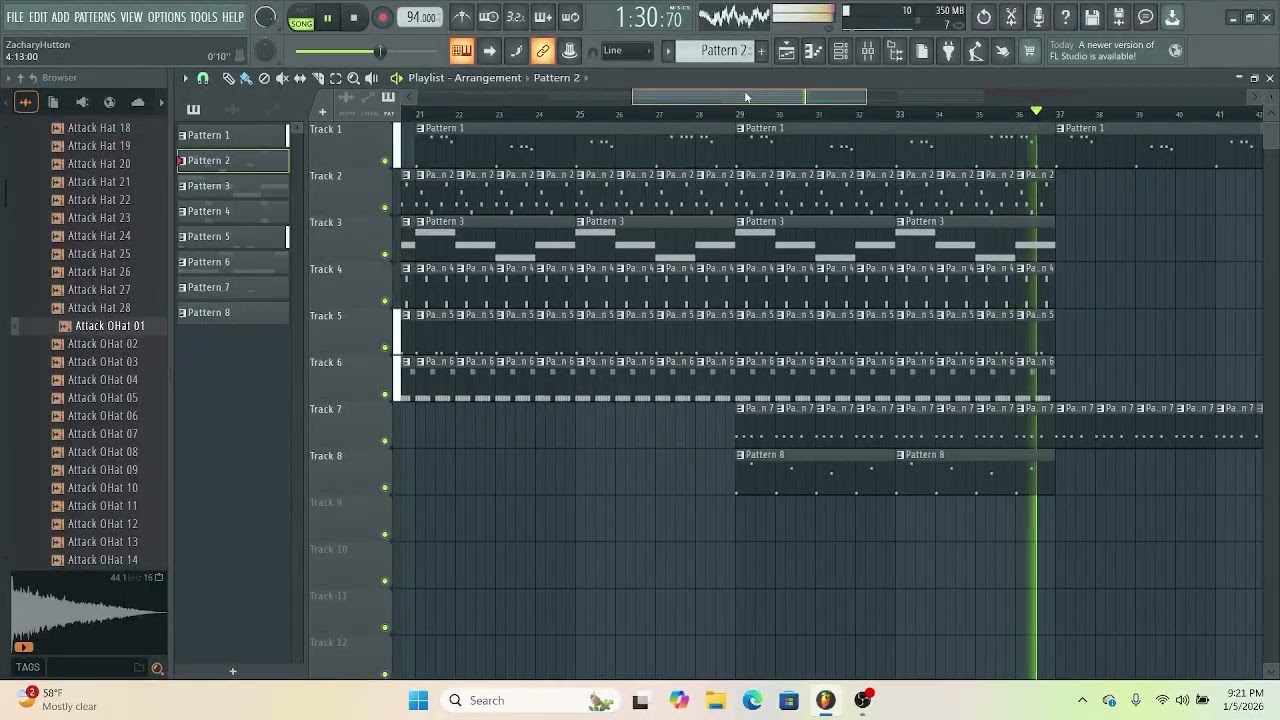Open the Mixer view
The height and width of the screenshot is (720, 1280).
(868, 51)
